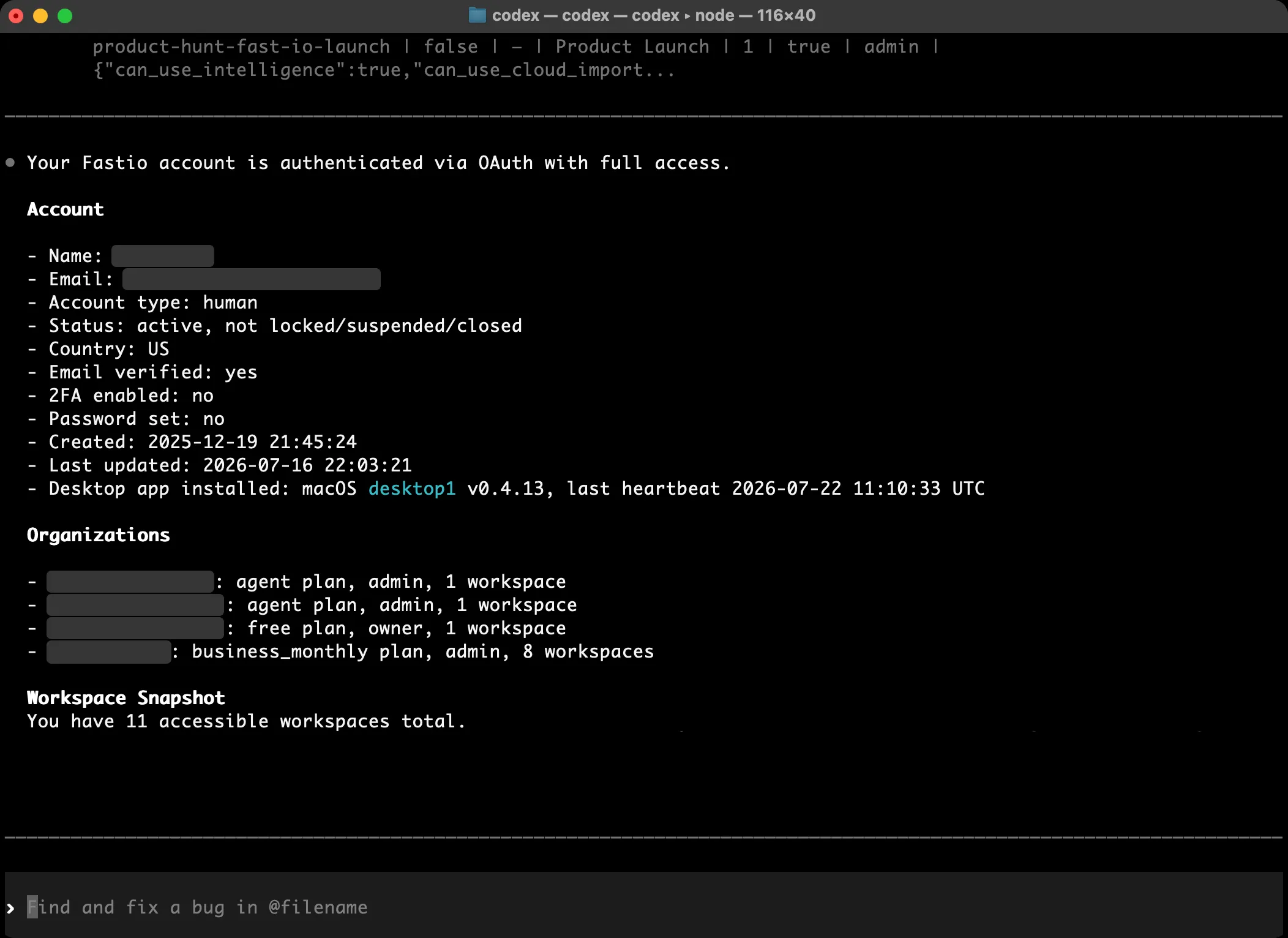Click the OAuth authenticated status message

(378, 163)
